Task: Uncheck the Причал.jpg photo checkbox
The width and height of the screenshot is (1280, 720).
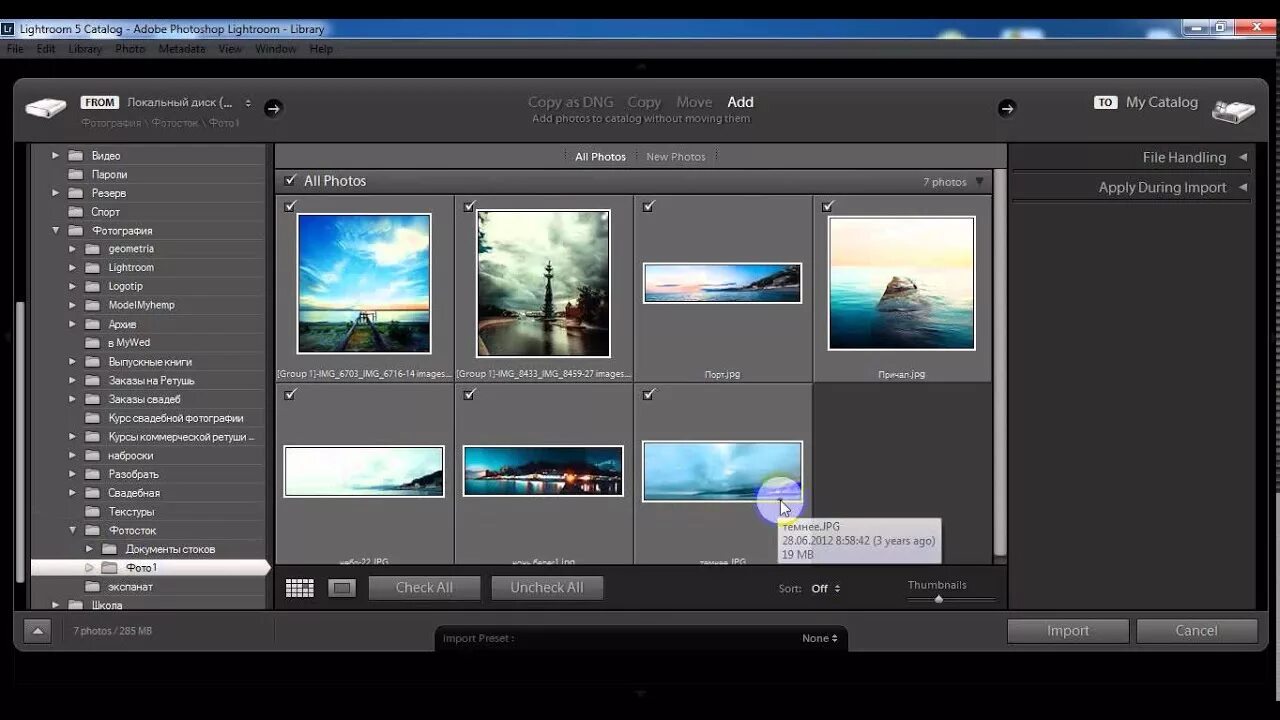Action: pos(827,206)
